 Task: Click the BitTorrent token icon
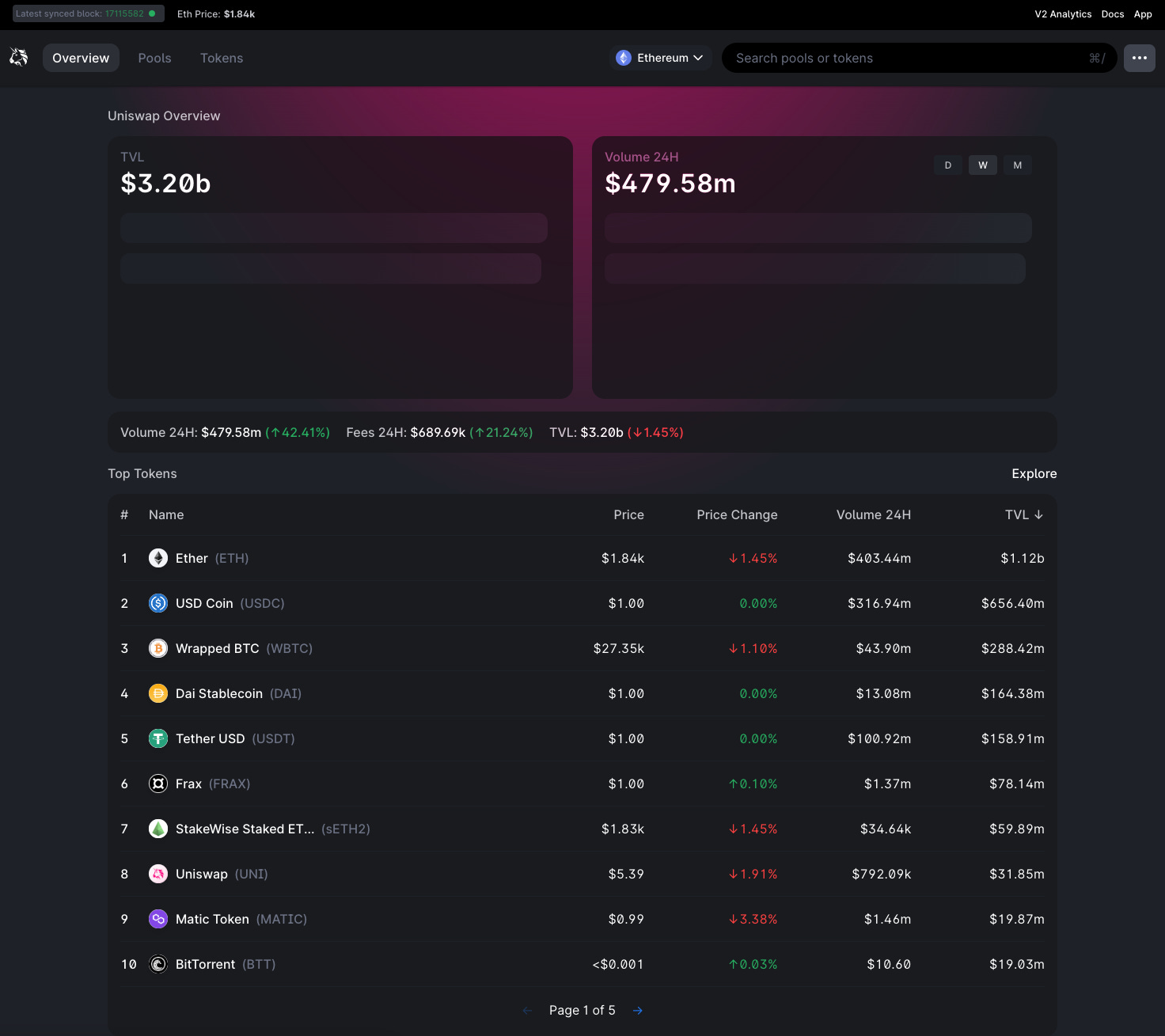158,964
